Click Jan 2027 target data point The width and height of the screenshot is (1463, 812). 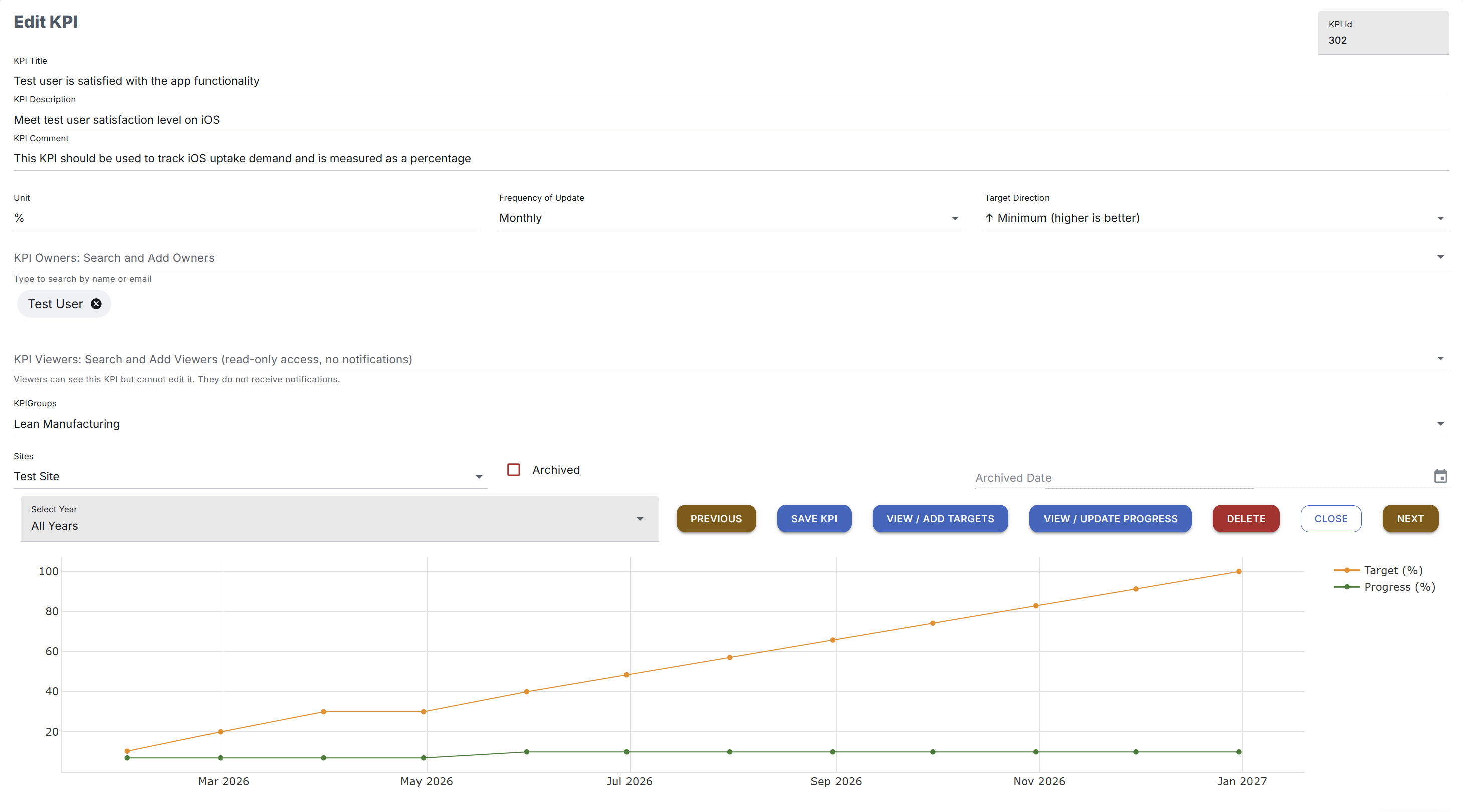(1238, 571)
